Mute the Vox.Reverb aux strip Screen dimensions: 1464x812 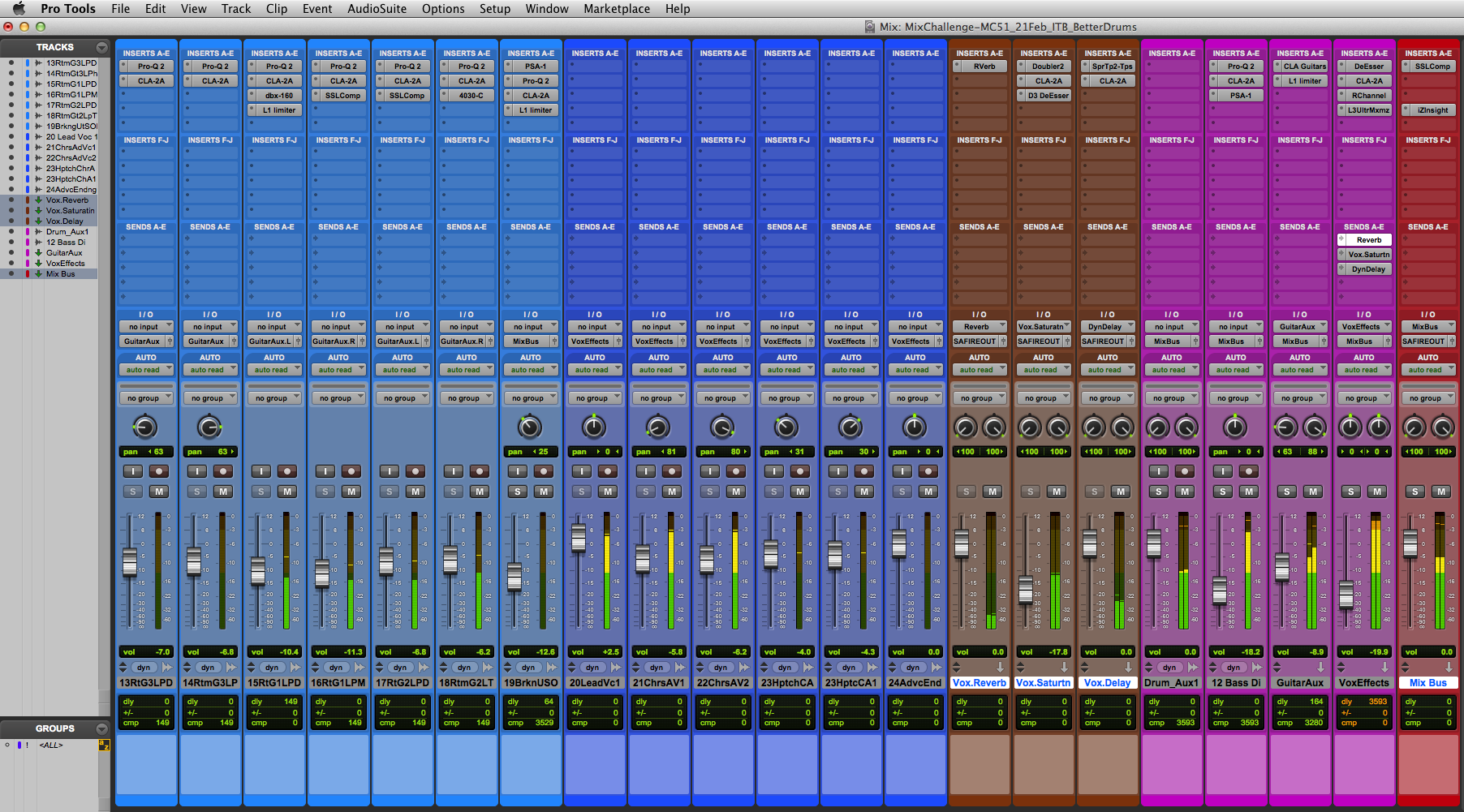pyautogui.click(x=993, y=492)
